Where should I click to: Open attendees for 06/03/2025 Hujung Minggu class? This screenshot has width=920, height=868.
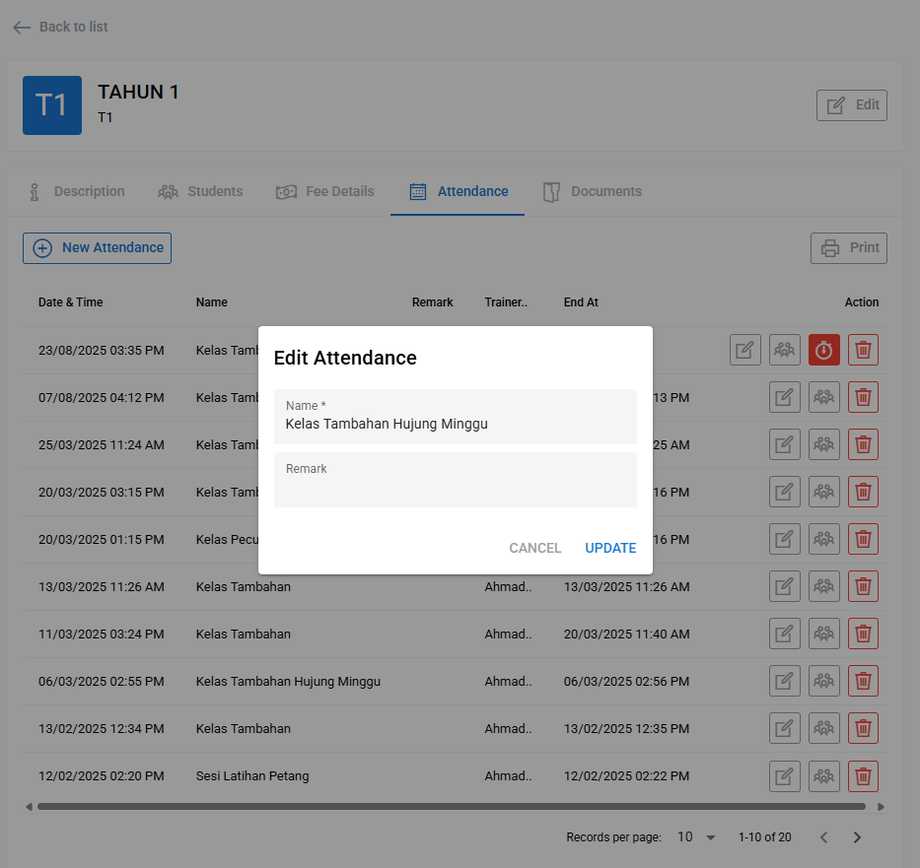[x=824, y=682]
